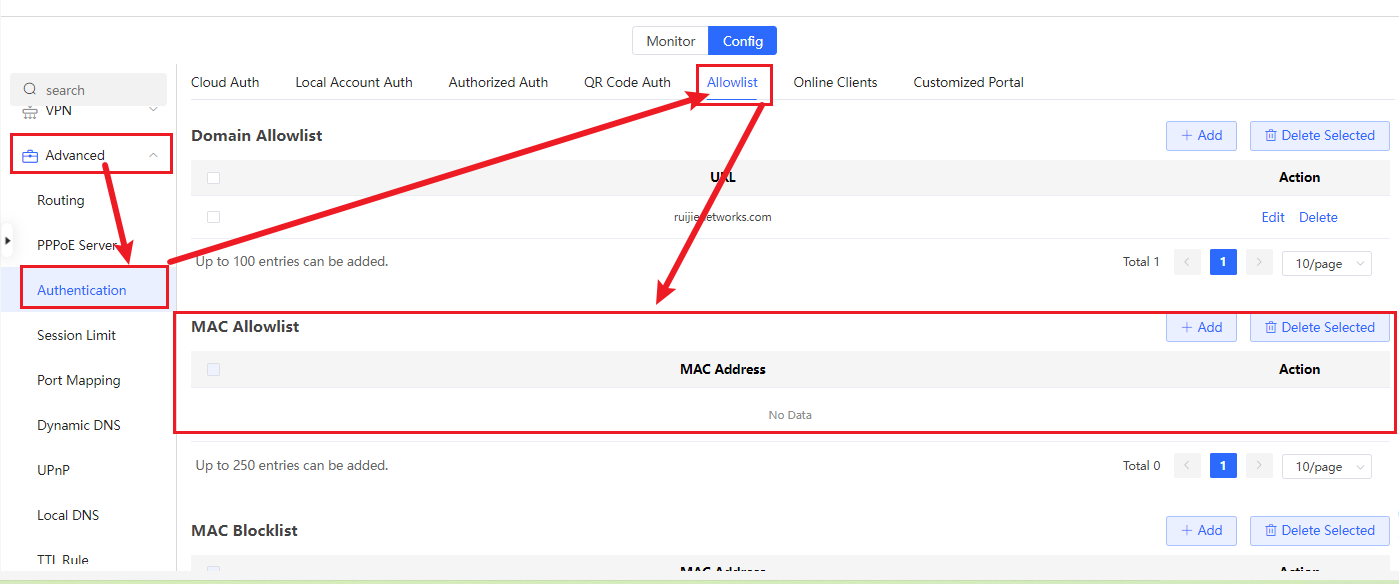Check the select-all box in MAC Allowlist header
1399x584 pixels.
[x=213, y=370]
